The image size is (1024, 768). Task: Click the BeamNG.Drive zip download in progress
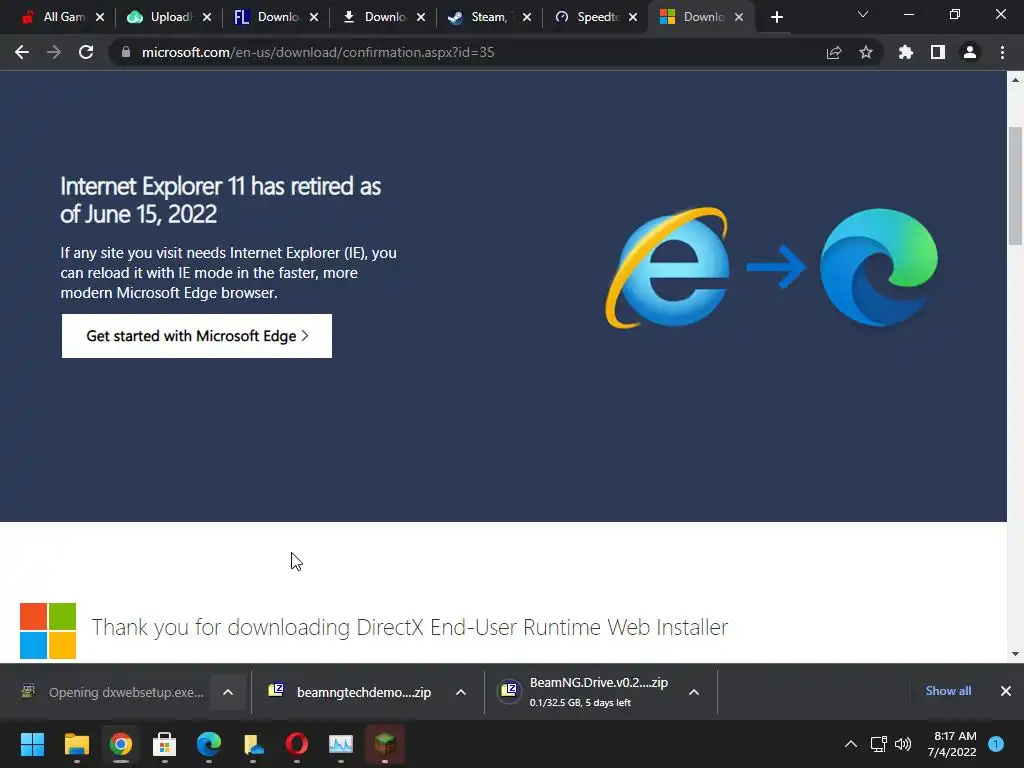pyautogui.click(x=583, y=692)
